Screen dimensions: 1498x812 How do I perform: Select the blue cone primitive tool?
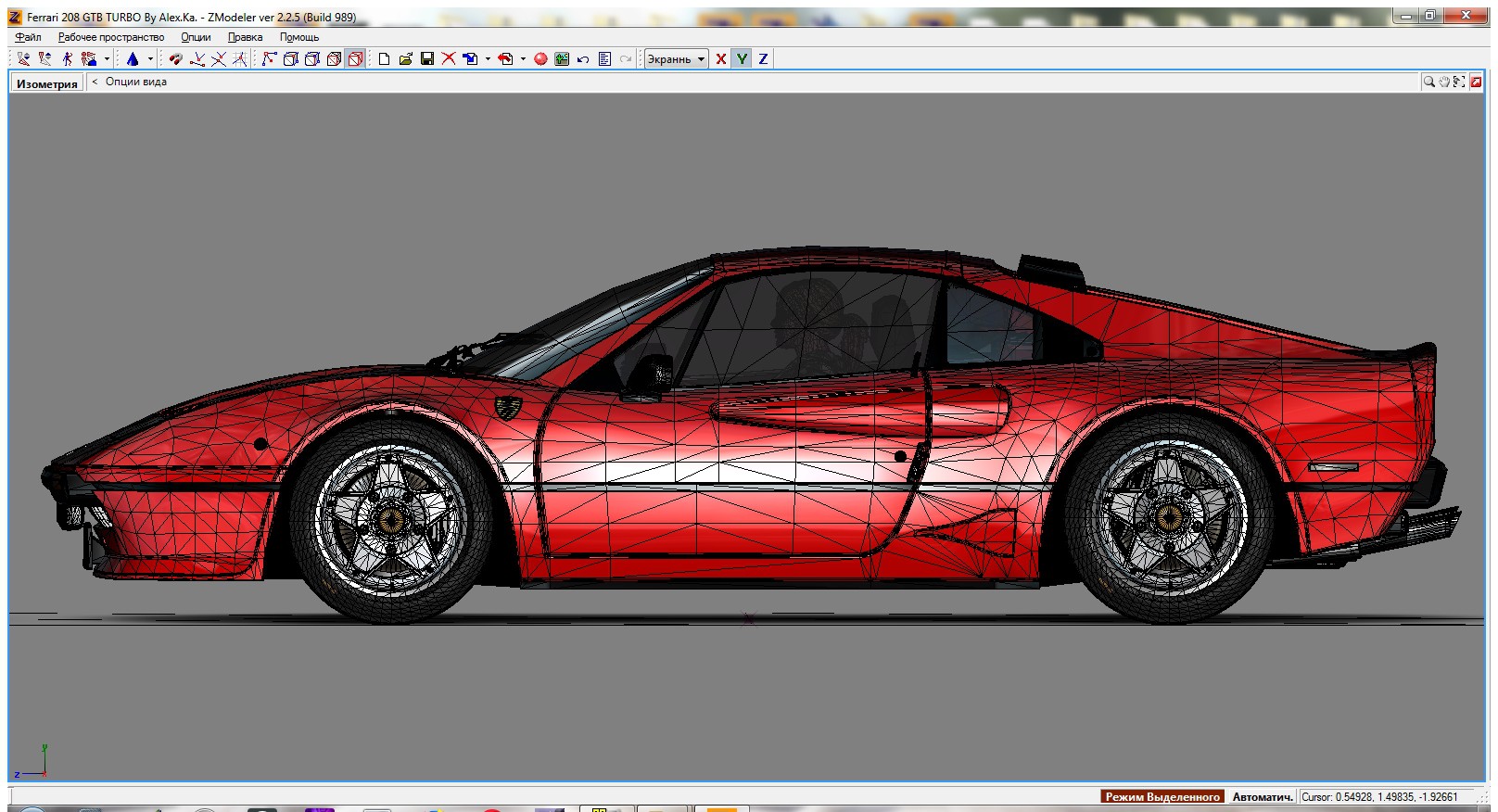pos(133,59)
